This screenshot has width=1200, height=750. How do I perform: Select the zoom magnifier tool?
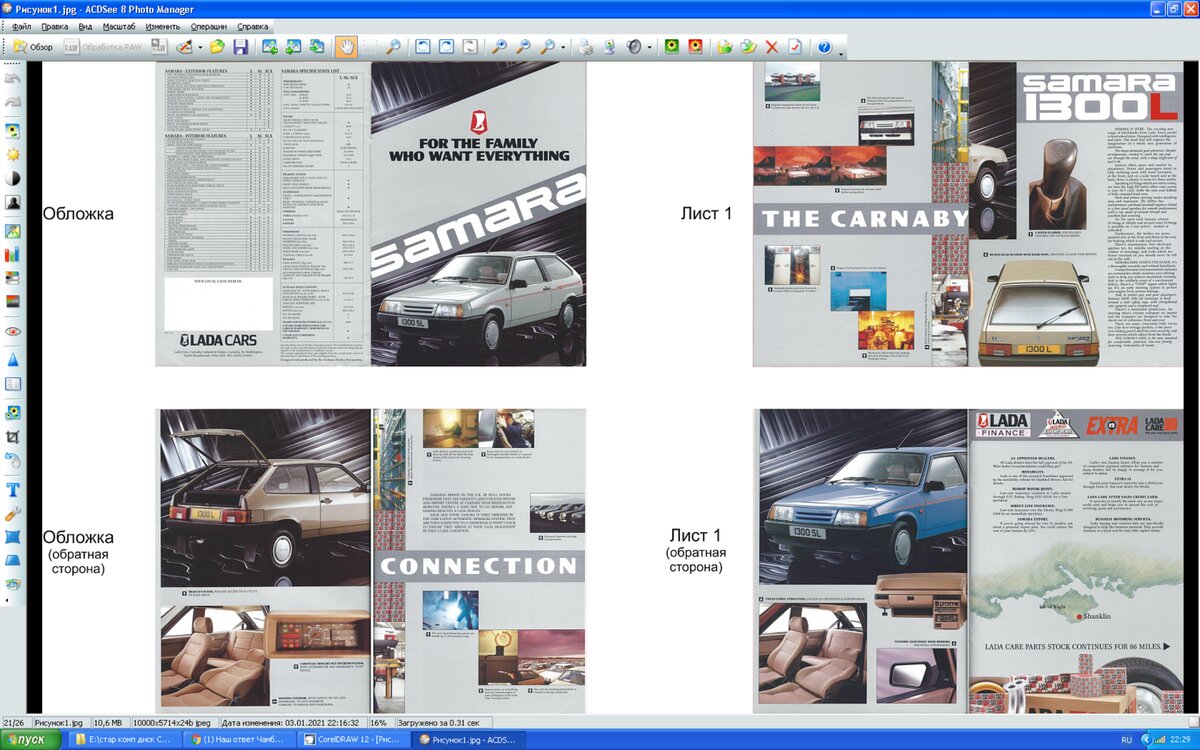(393, 47)
